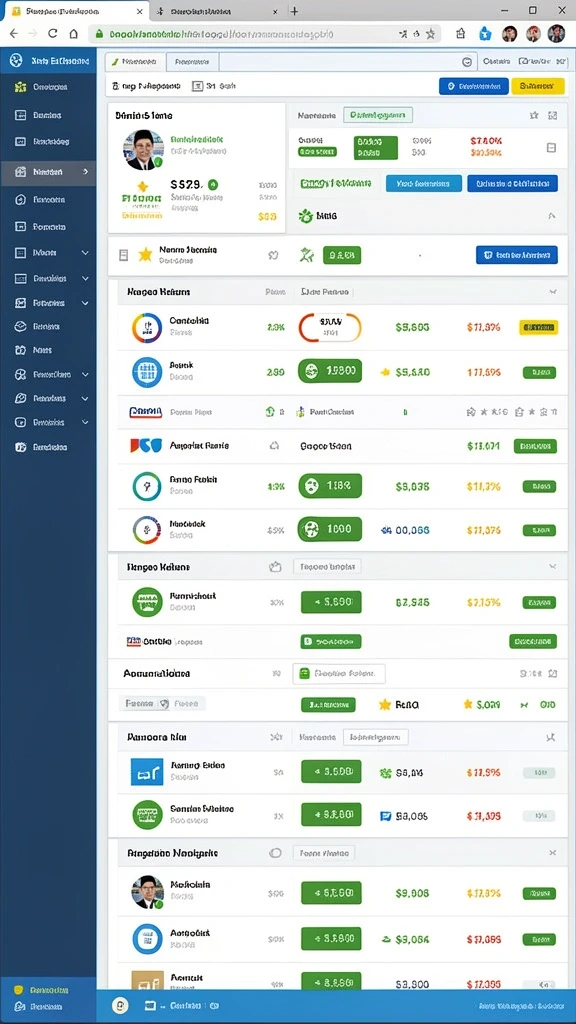Expand the highlighted sidebar item arrow
Image resolution: width=576 pixels, height=1024 pixels.
(86, 172)
